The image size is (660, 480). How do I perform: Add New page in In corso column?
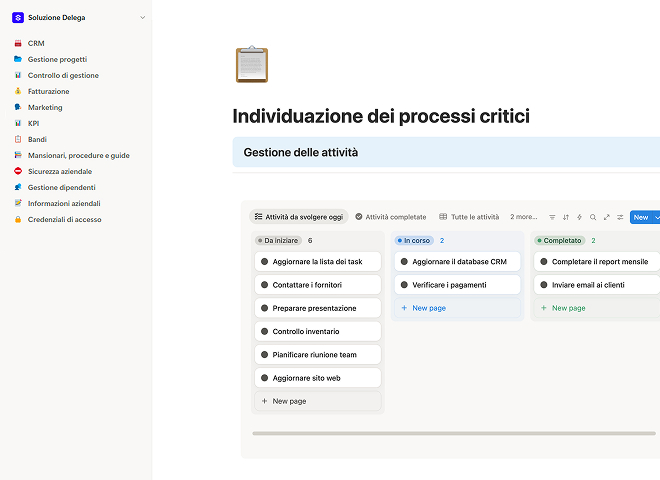458,308
